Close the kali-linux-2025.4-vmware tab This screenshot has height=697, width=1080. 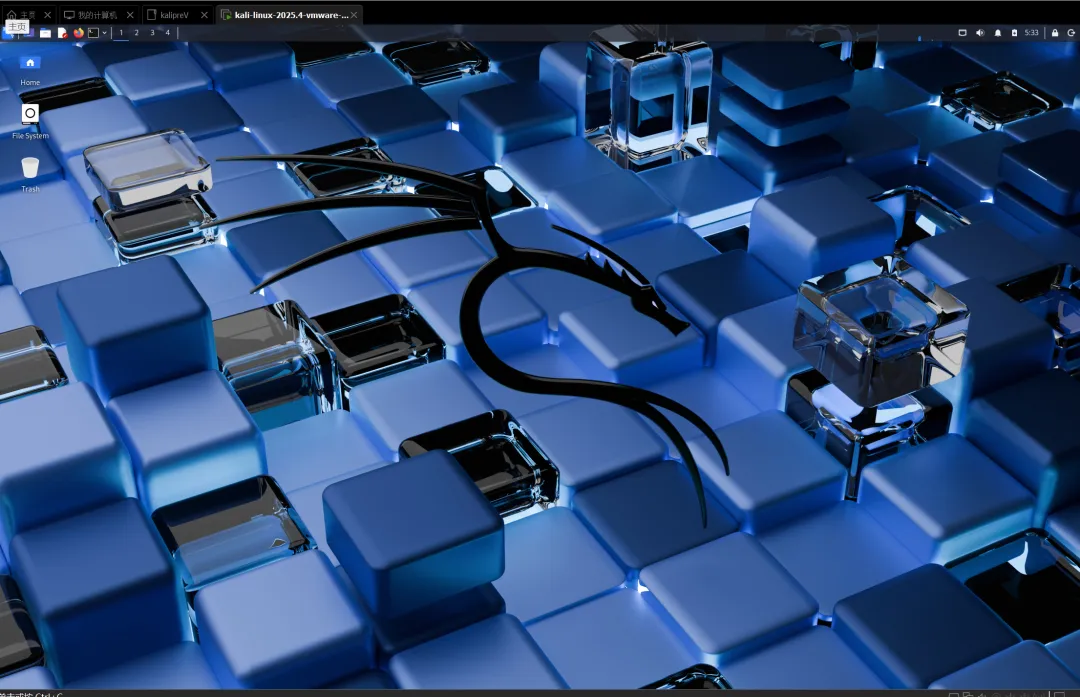click(x=354, y=14)
